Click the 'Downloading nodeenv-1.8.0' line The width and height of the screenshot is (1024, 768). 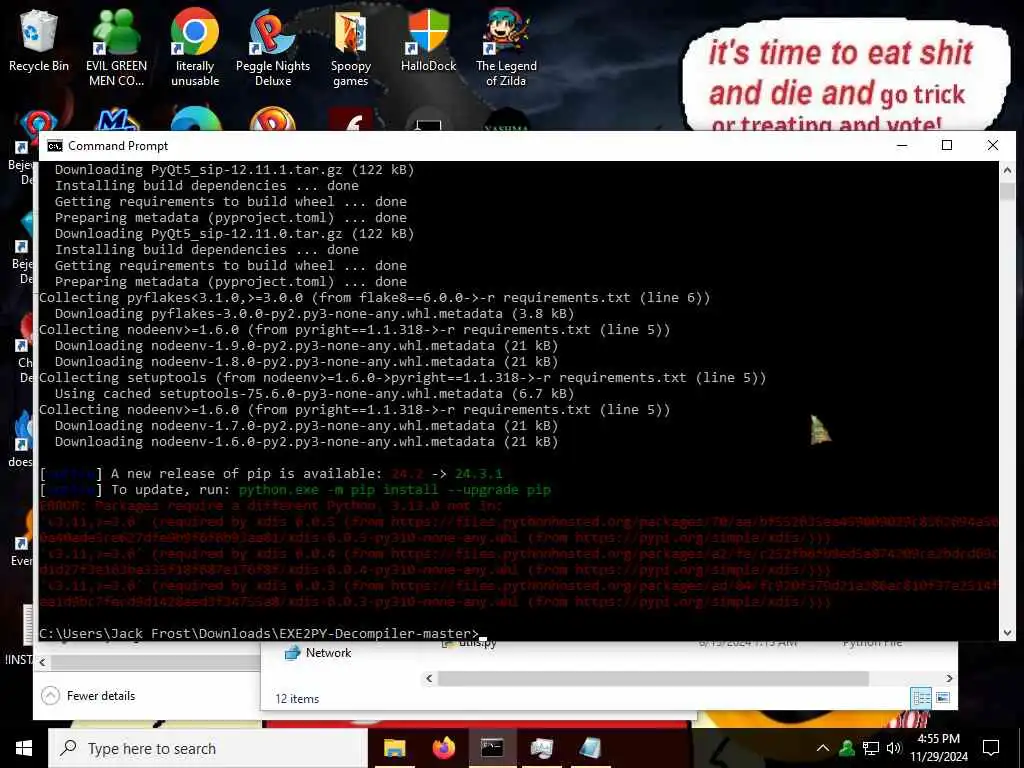pos(306,362)
